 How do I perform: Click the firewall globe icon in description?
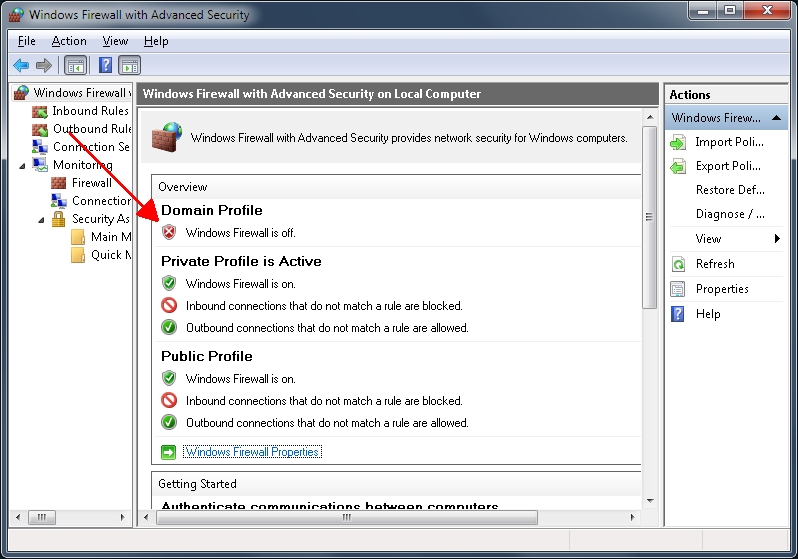167,136
